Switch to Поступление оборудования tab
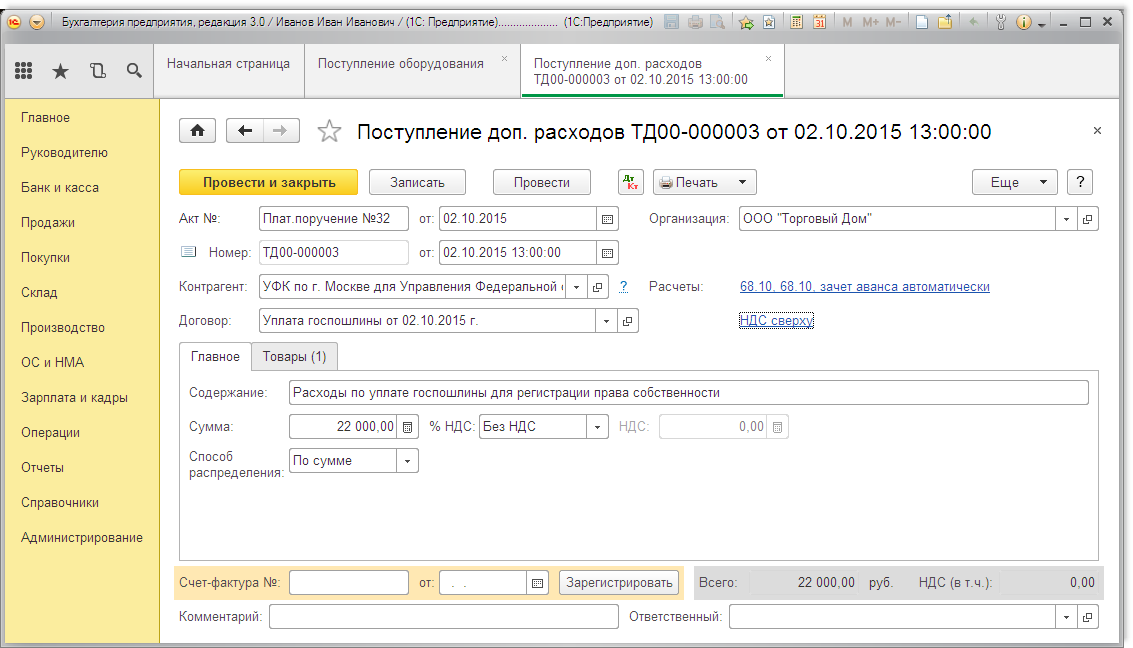This screenshot has width=1133, height=648. click(x=400, y=64)
